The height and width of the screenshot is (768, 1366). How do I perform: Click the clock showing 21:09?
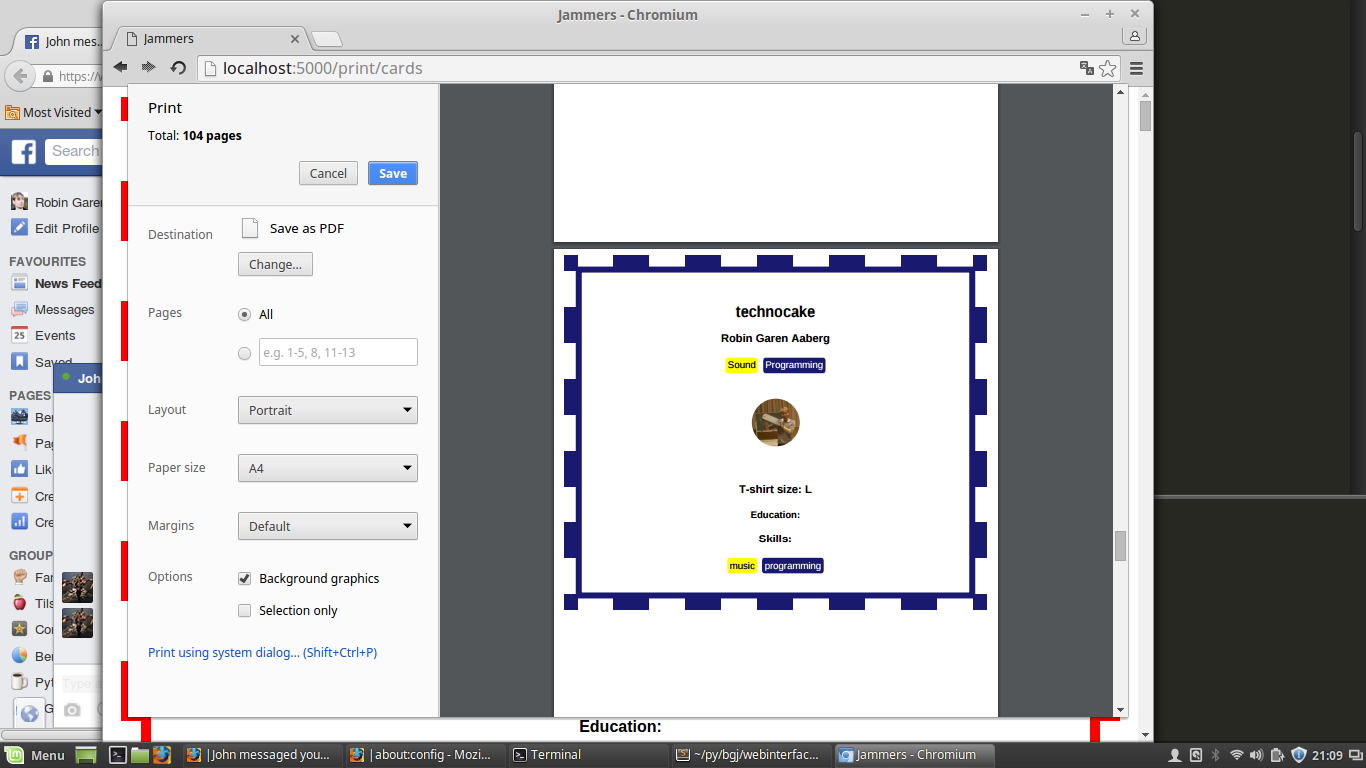(x=1327, y=755)
